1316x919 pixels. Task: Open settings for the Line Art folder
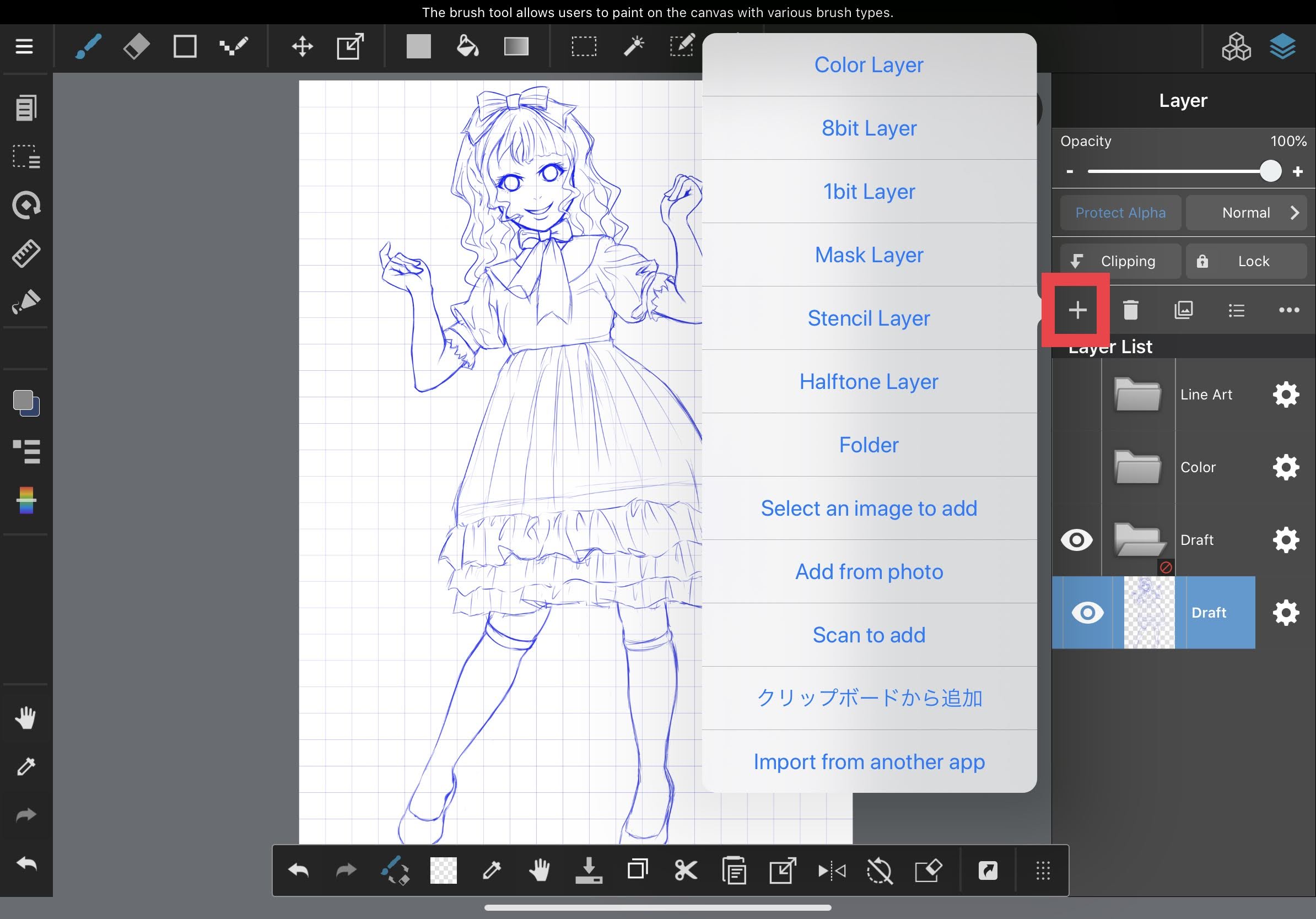[1285, 394]
